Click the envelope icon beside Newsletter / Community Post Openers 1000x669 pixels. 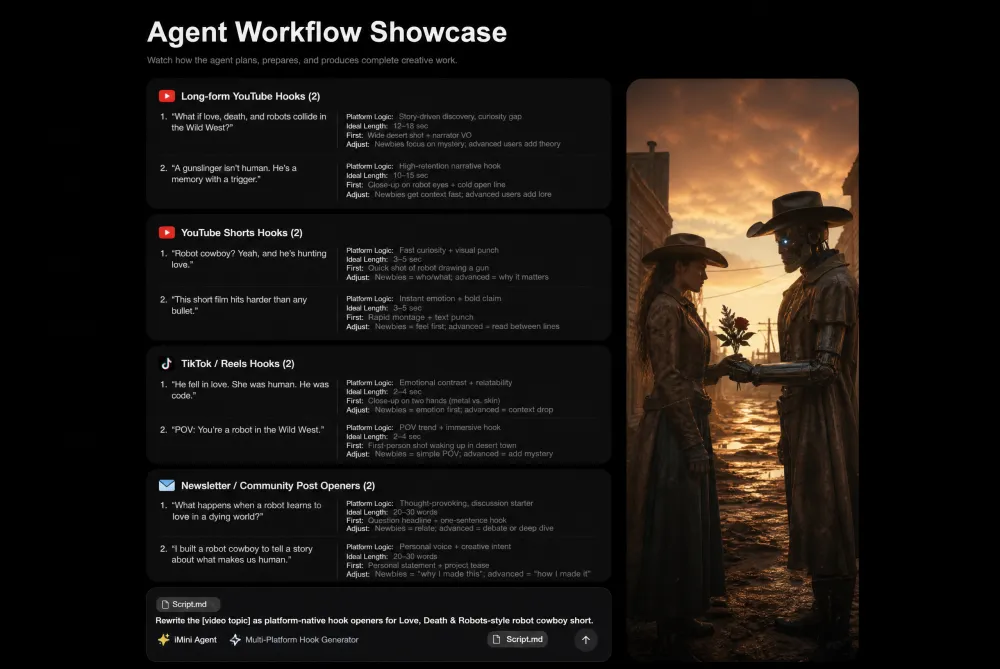coord(166,485)
